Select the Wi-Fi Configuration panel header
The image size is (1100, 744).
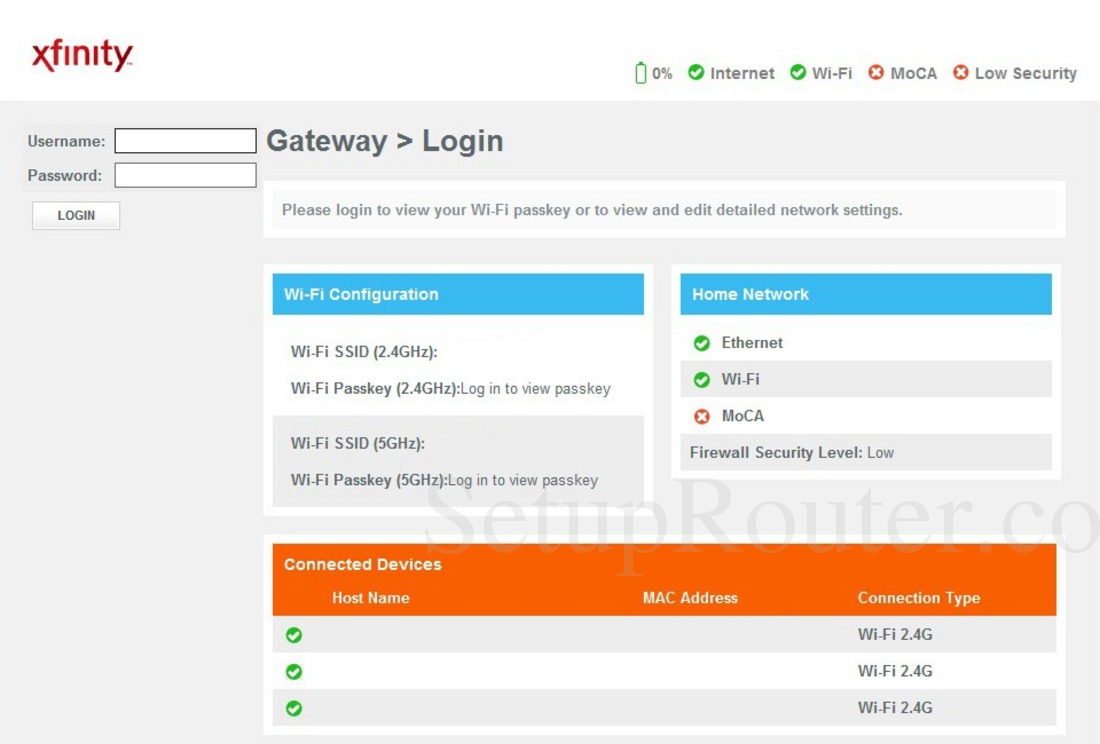458,294
